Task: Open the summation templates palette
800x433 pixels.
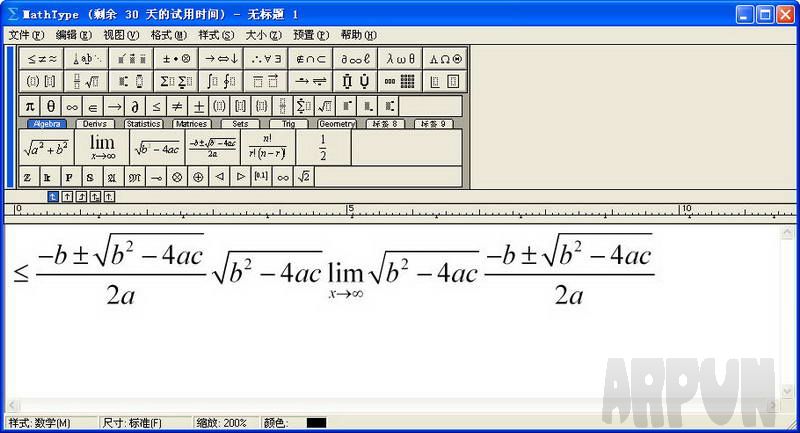Action: [176, 81]
